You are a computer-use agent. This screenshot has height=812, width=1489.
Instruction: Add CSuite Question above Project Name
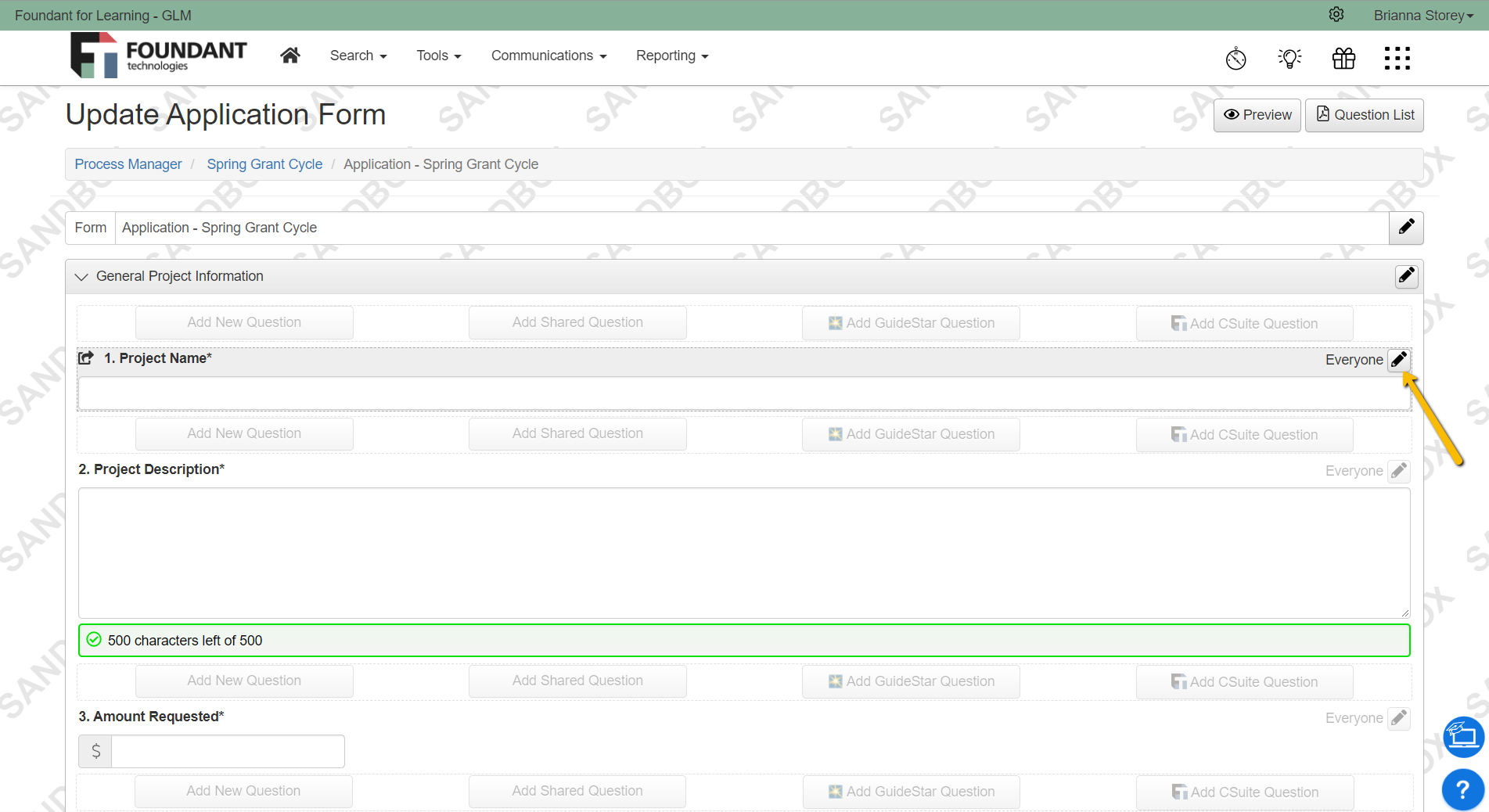pyautogui.click(x=1245, y=324)
